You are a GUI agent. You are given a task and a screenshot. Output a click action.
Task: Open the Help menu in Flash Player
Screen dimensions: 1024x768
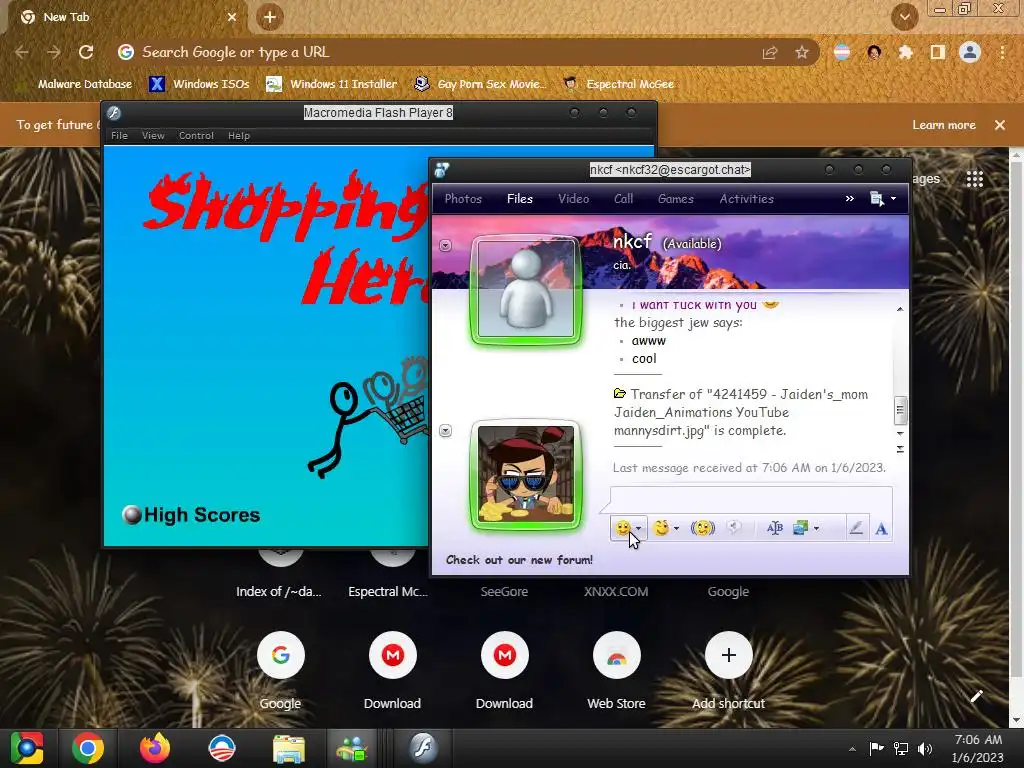[x=239, y=136]
